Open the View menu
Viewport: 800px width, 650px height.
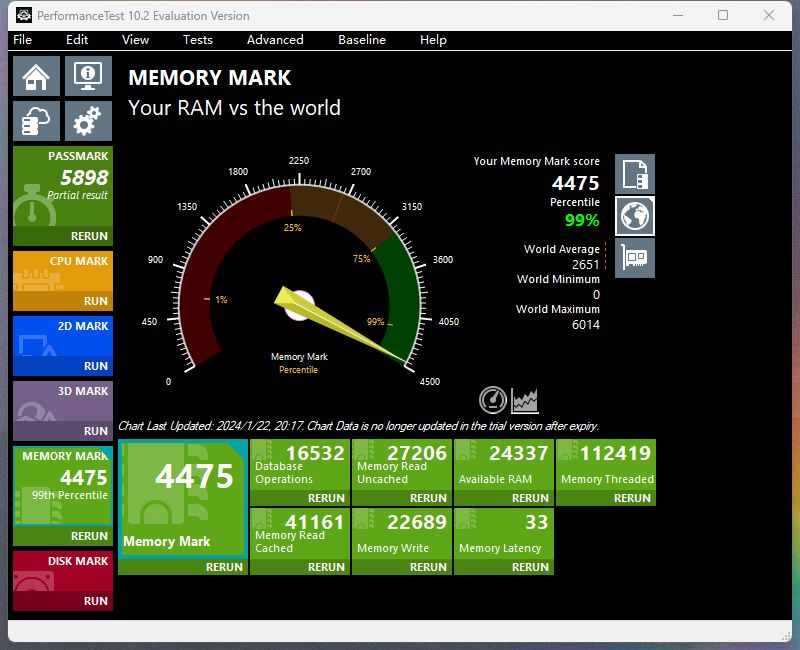(x=135, y=40)
